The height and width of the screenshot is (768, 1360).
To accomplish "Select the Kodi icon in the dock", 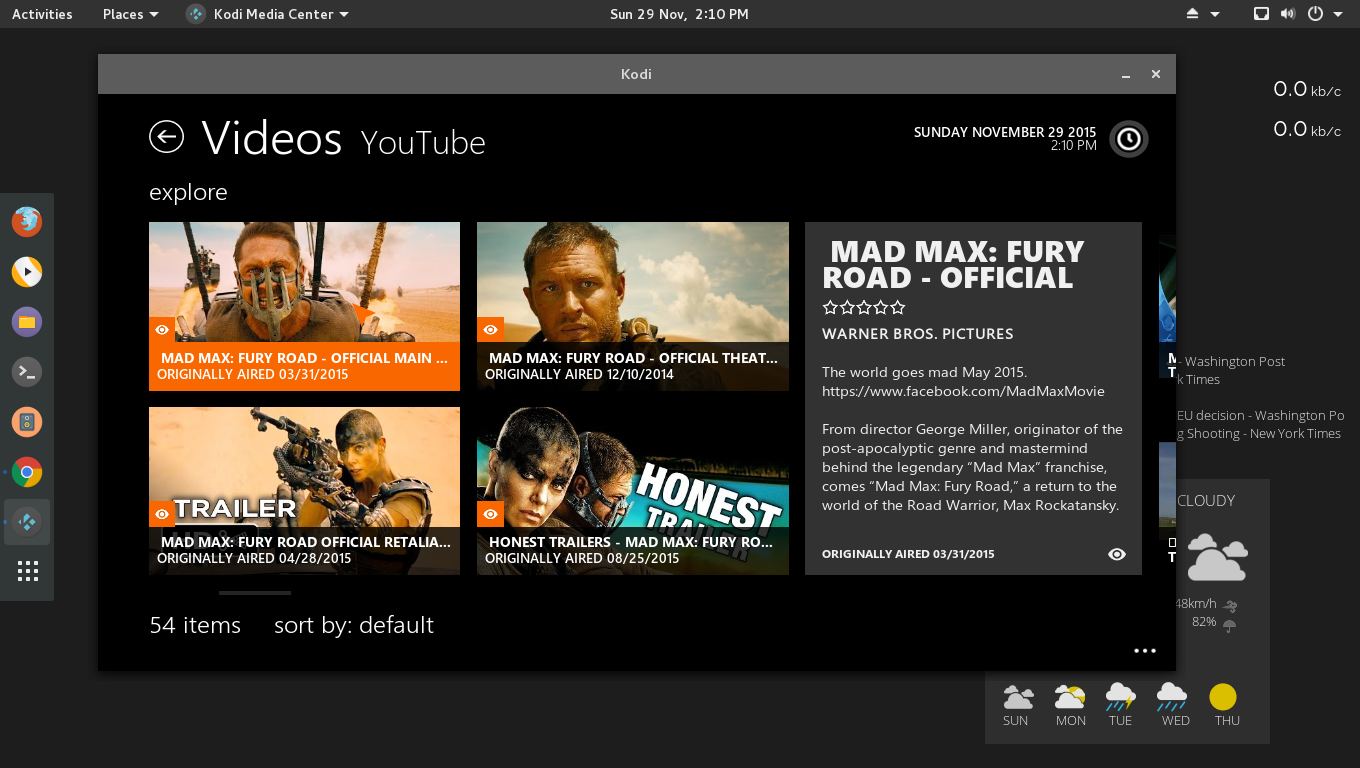I will point(27,522).
